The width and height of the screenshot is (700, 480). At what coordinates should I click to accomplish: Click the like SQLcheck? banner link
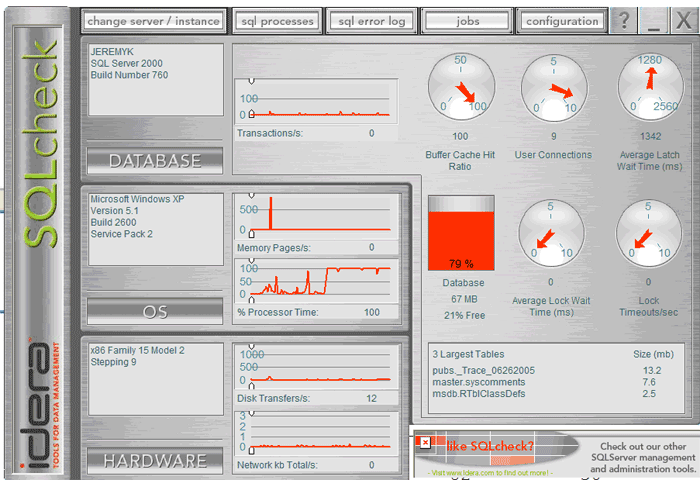490,446
